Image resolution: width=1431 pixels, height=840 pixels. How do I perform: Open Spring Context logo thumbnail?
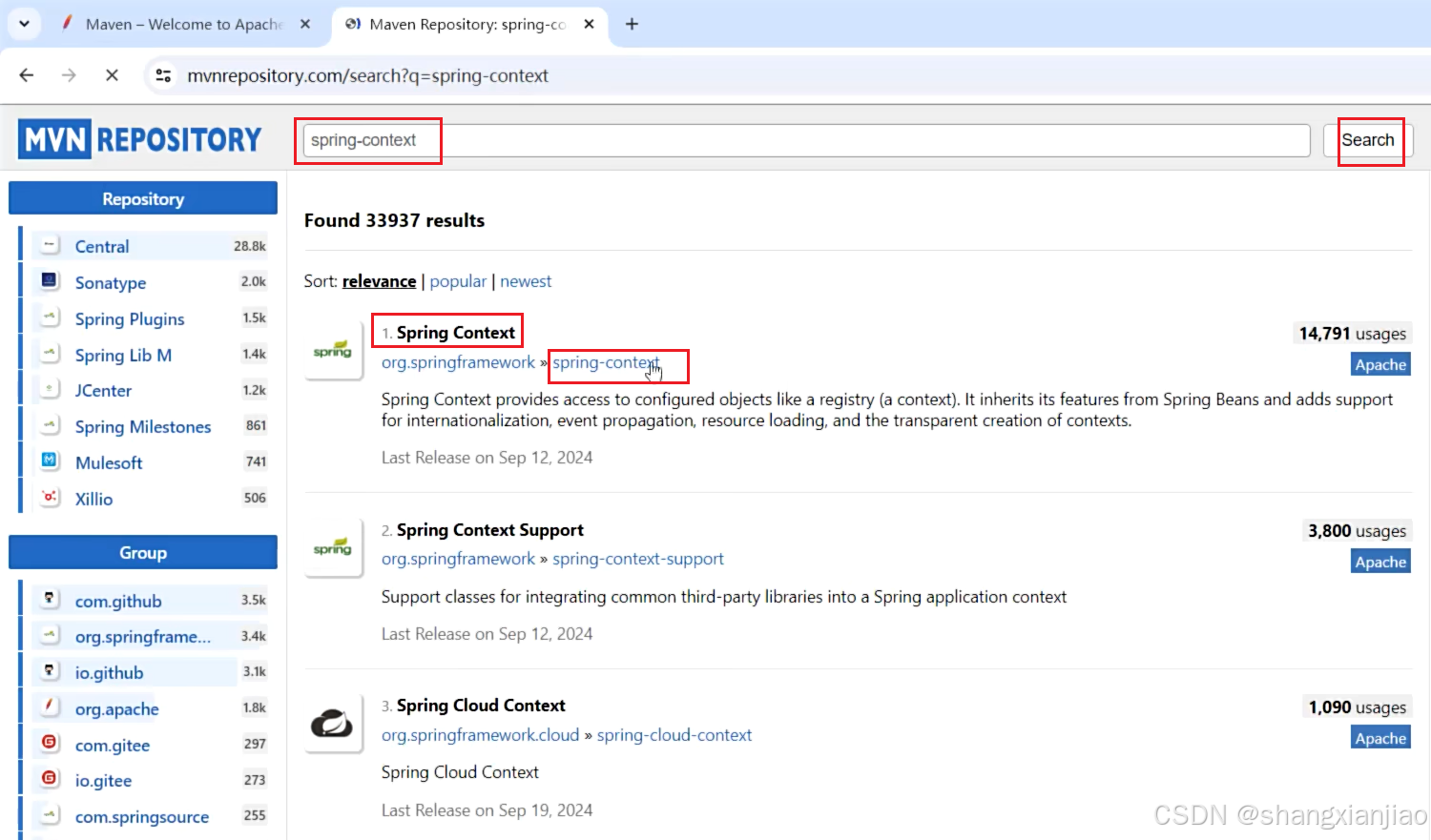click(333, 351)
